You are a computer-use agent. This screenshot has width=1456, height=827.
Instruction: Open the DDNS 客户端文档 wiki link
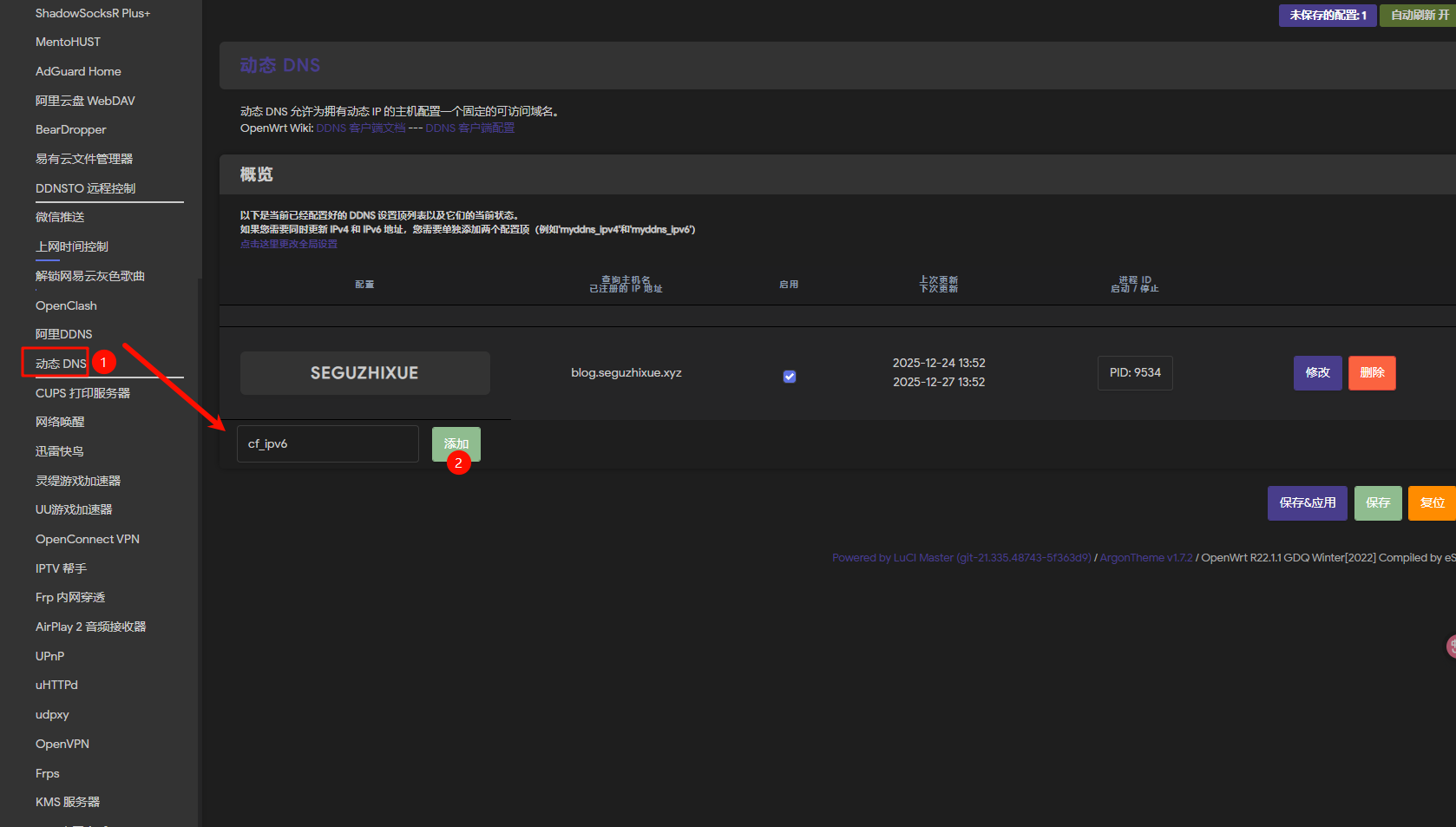pos(360,128)
